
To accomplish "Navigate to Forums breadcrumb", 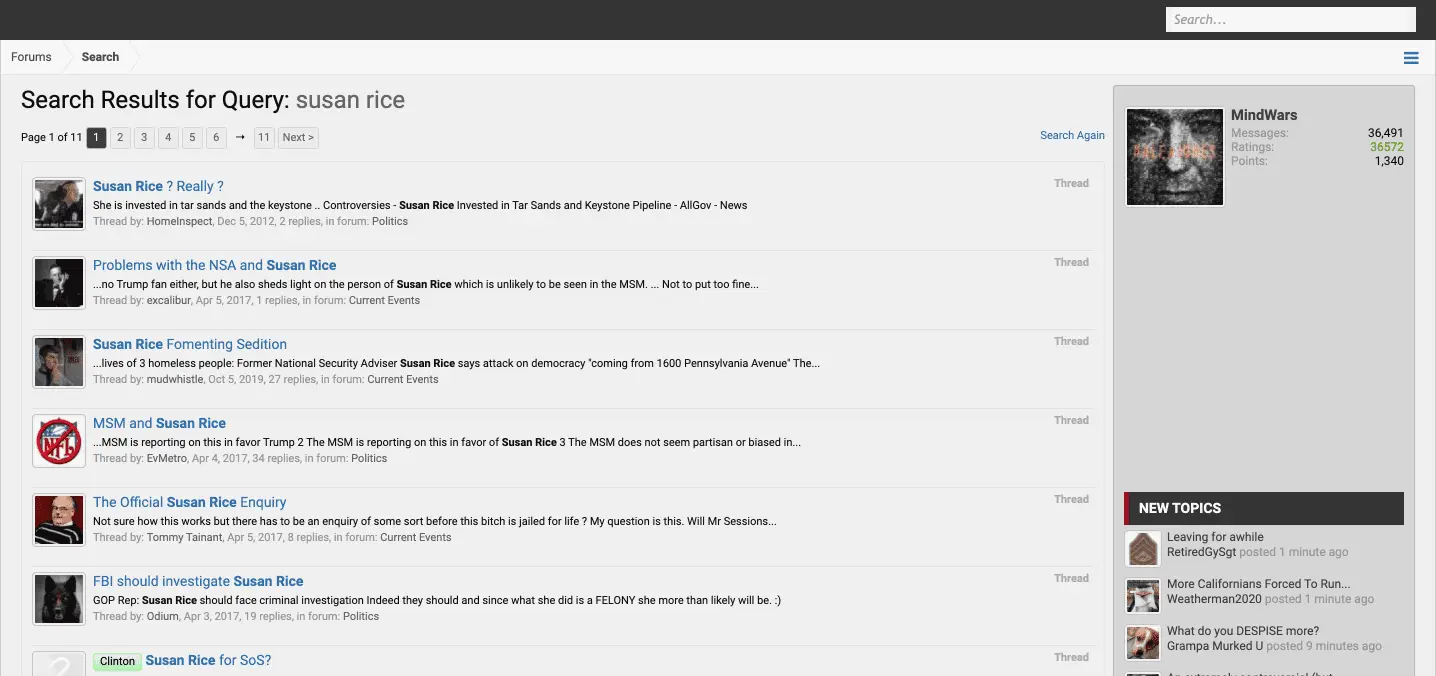I will [31, 57].
